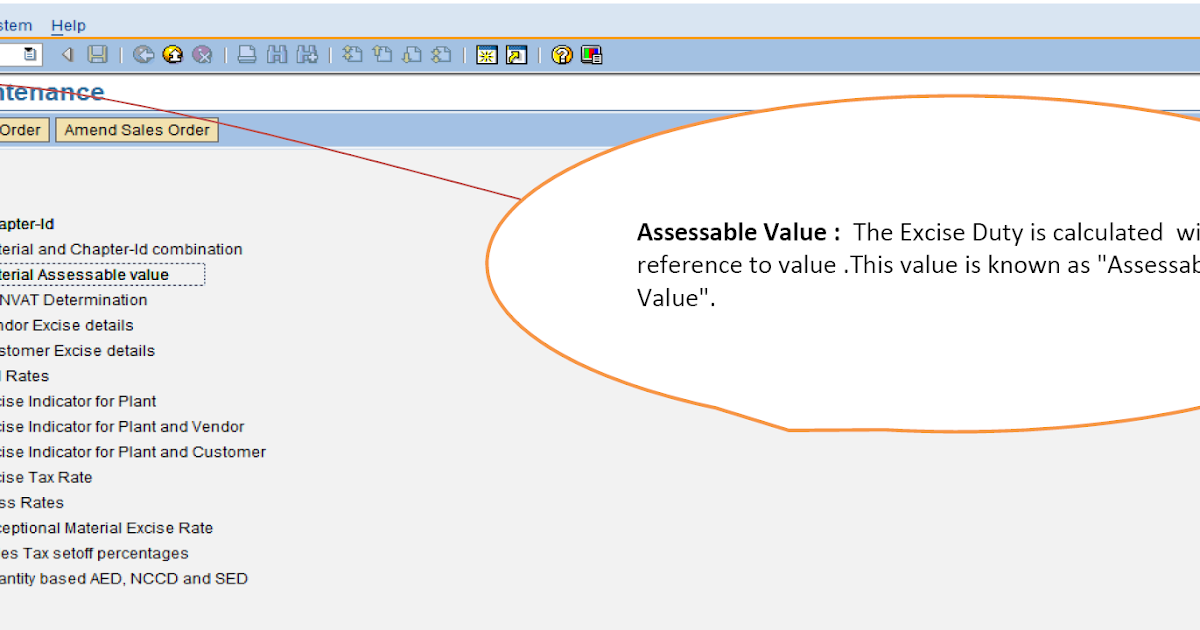1200x630 pixels.
Task: Click the partially visible Order button
Action: click(x=20, y=129)
